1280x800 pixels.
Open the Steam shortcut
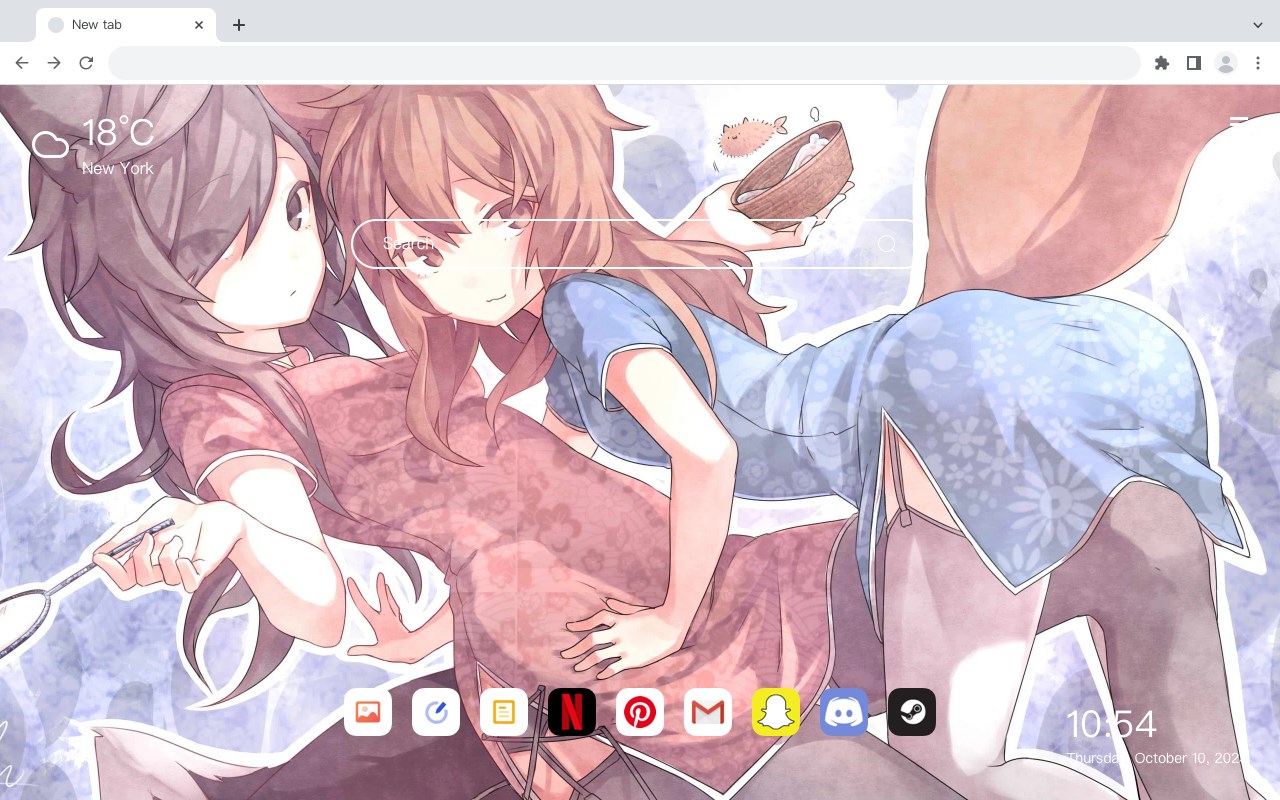912,712
